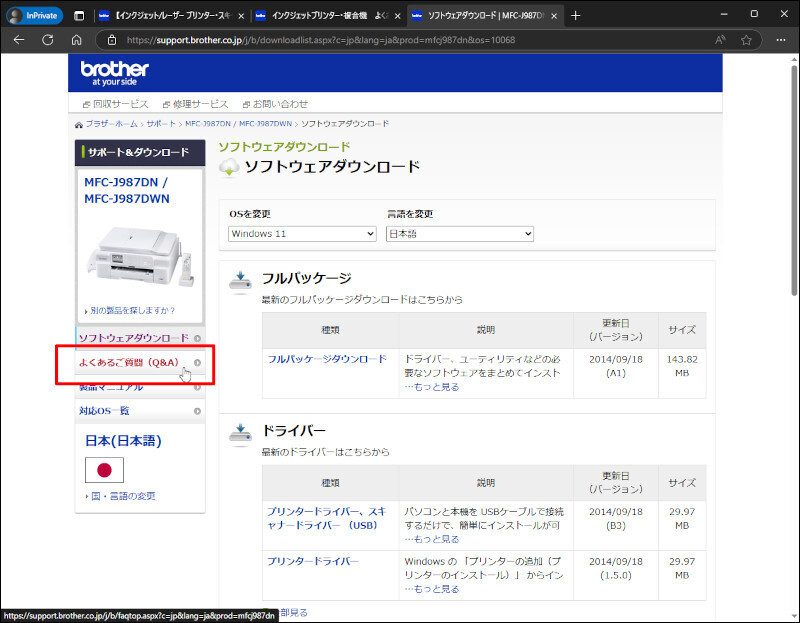Click the MFC-J987DN model name heading
800x623 pixels.
click(x=127, y=190)
